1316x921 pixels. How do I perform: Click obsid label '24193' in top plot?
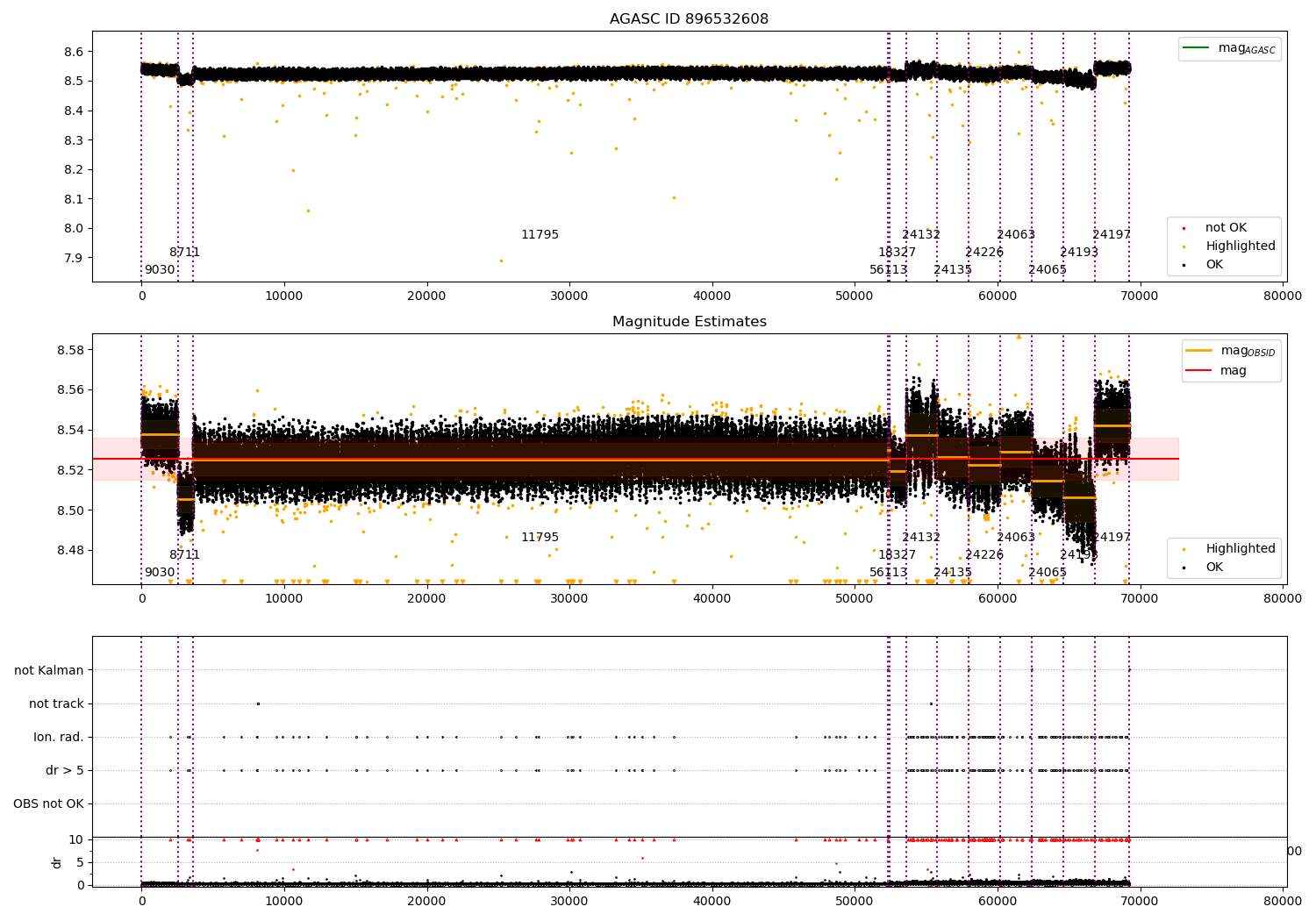coord(1079,253)
